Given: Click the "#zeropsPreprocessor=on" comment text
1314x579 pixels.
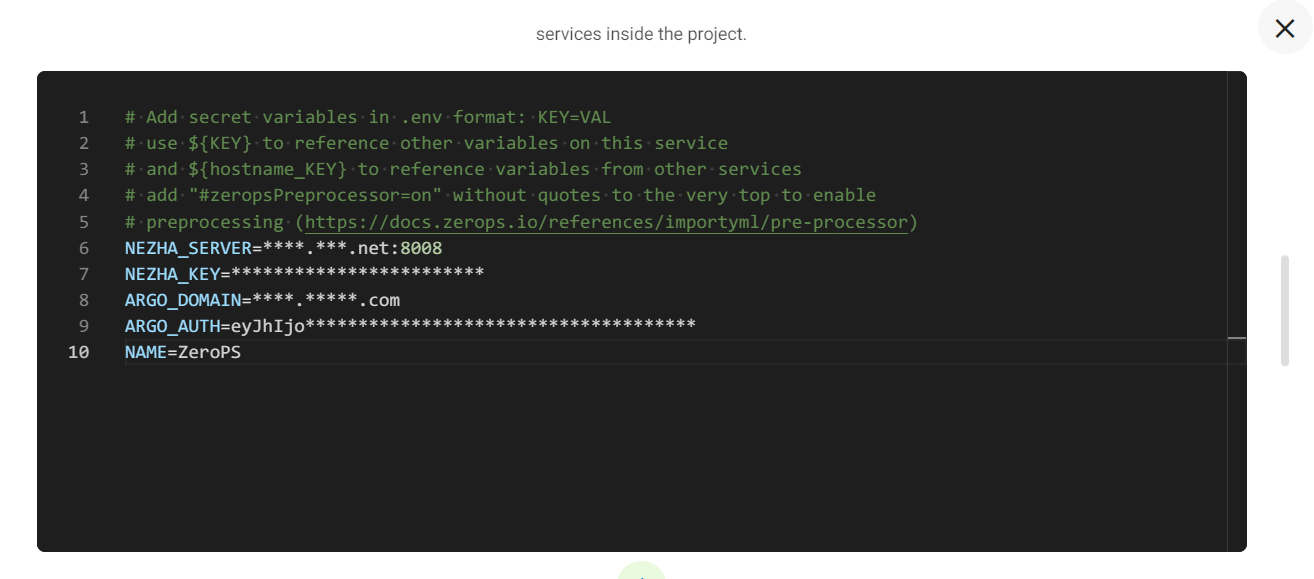Looking at the screenshot, I should point(310,195).
